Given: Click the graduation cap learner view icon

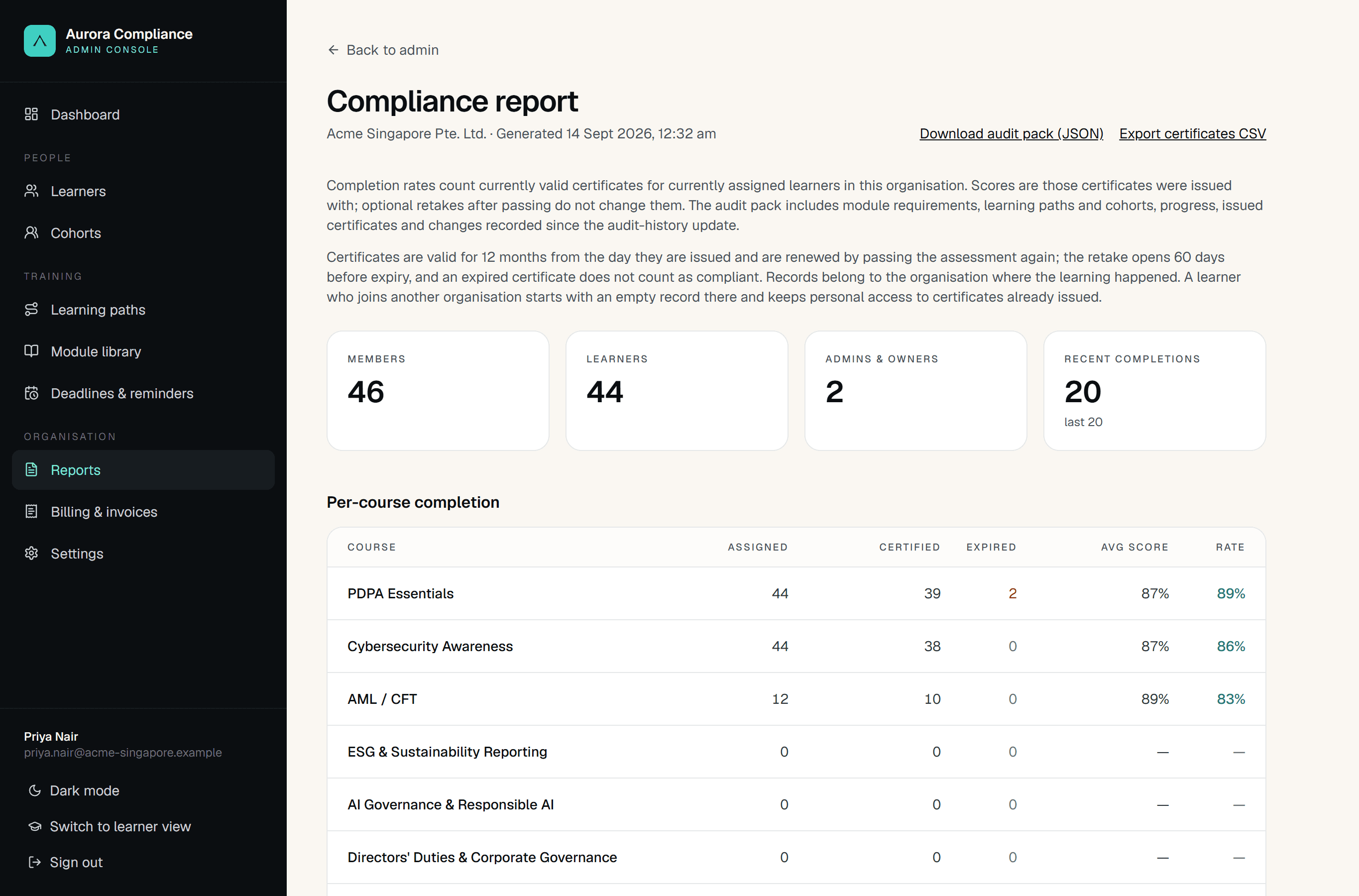Looking at the screenshot, I should [35, 826].
